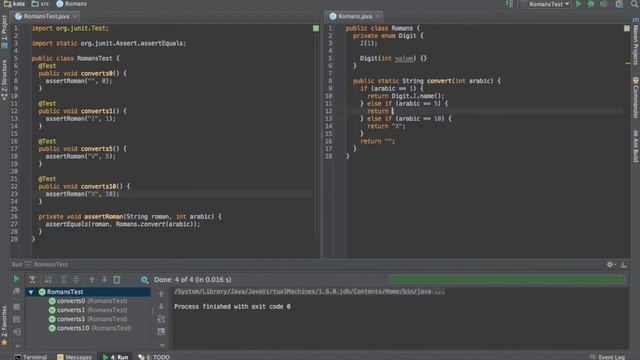Open the Event Log panel
This screenshot has width=640, height=360.
coord(607,357)
